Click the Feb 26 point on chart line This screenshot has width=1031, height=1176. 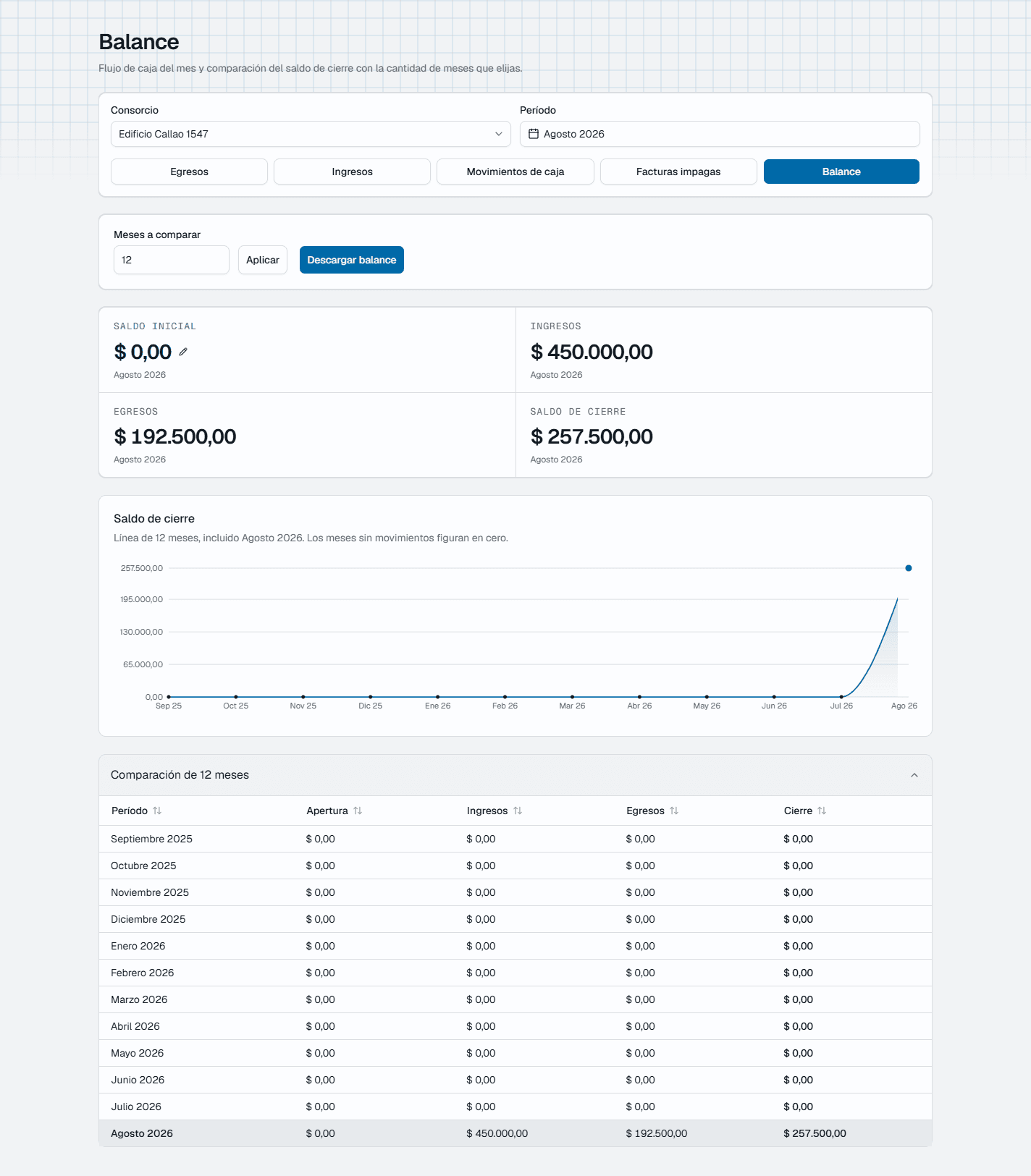(505, 697)
